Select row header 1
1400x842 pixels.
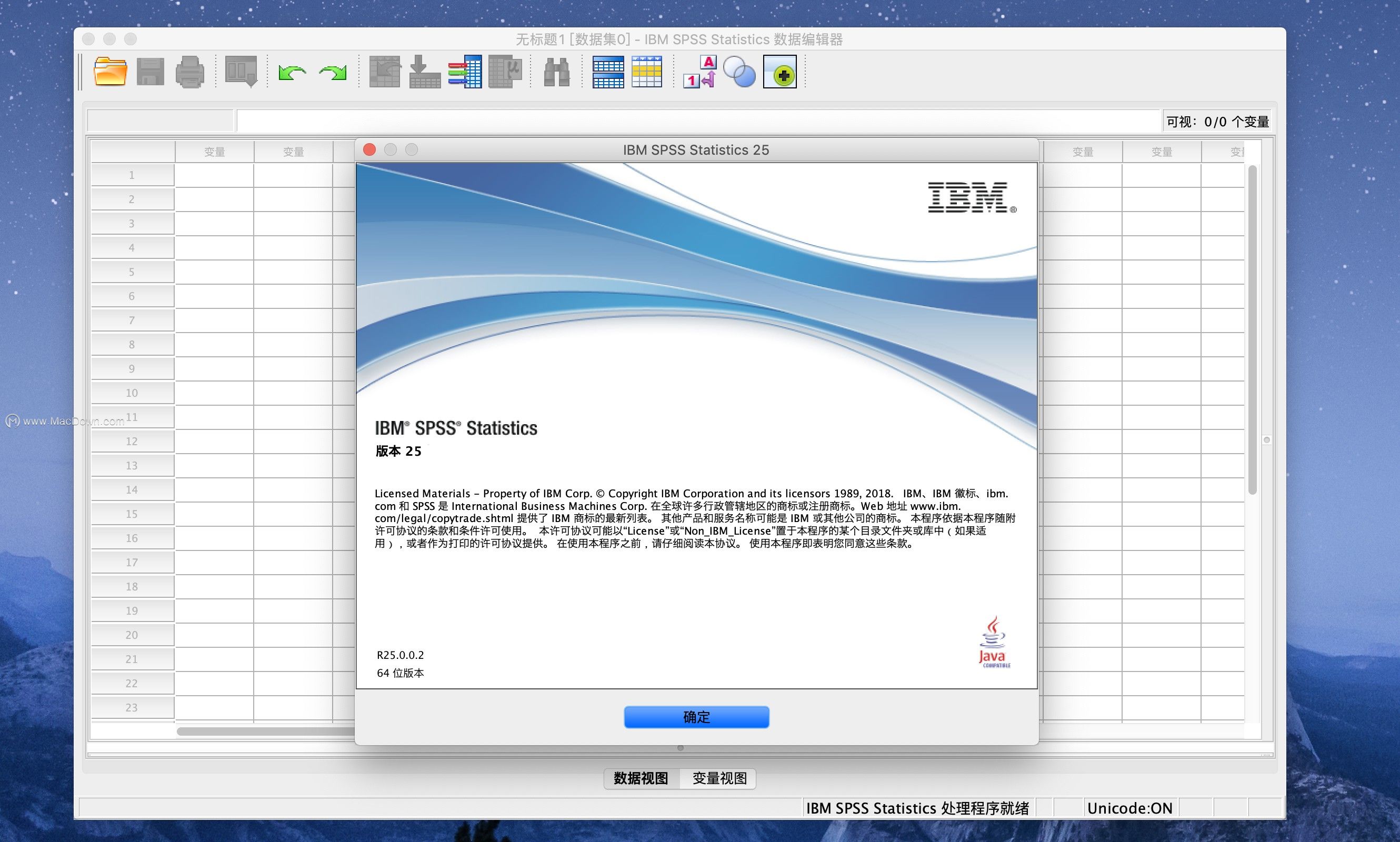click(x=132, y=175)
